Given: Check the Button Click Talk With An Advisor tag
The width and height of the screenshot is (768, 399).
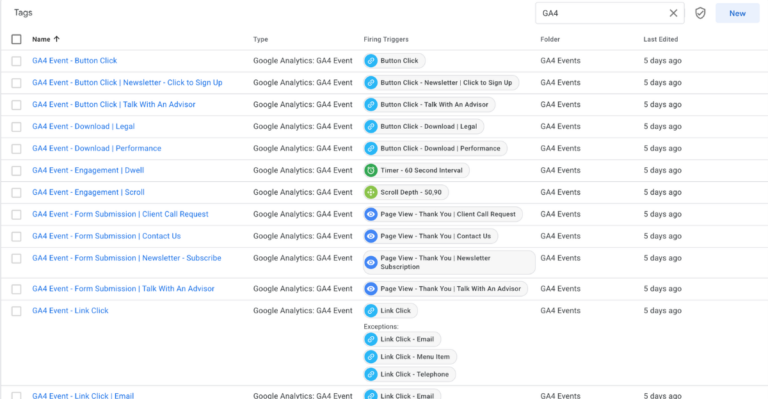Looking at the screenshot, I should 16,105.
